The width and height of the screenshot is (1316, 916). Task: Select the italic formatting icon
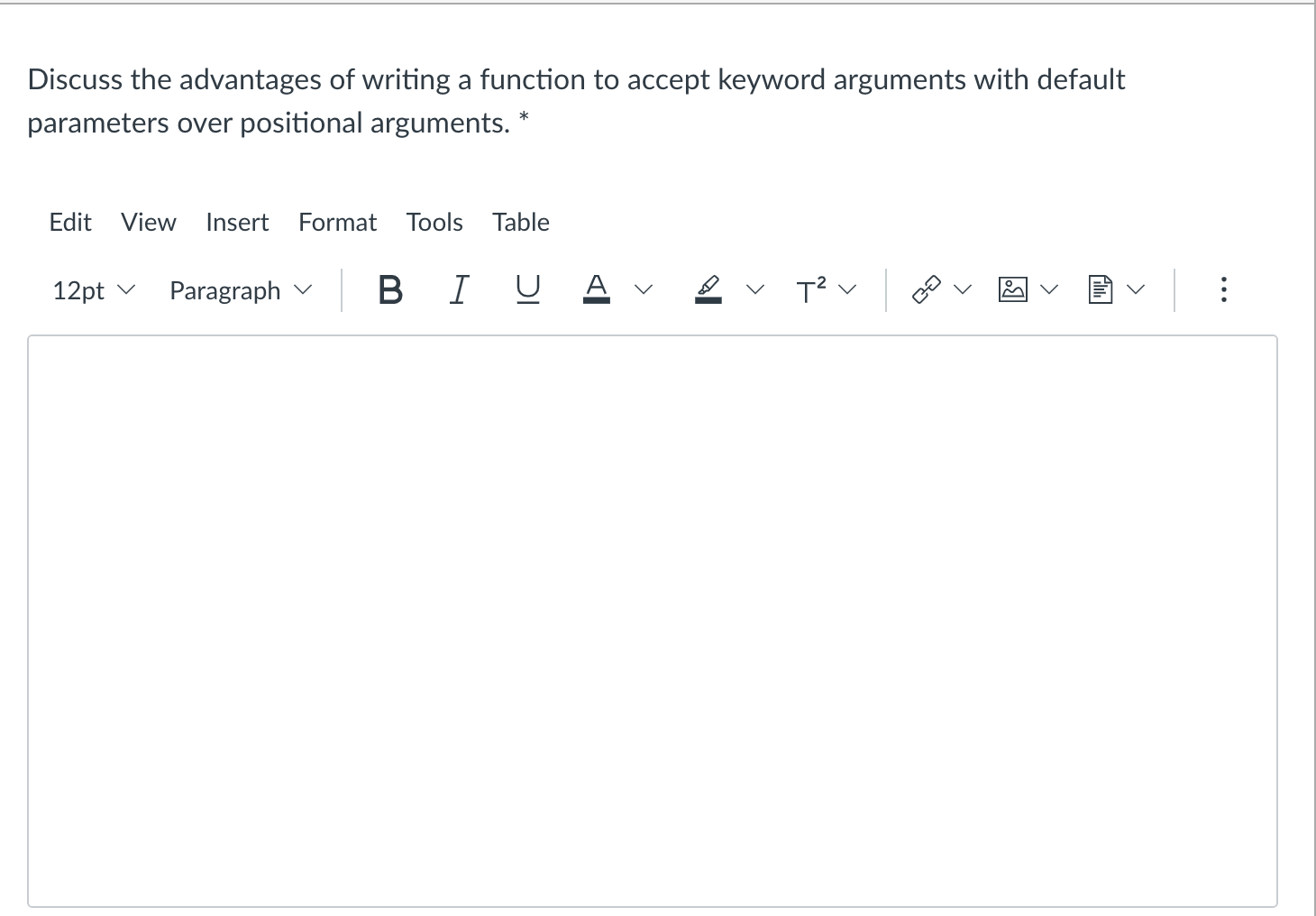click(x=458, y=289)
